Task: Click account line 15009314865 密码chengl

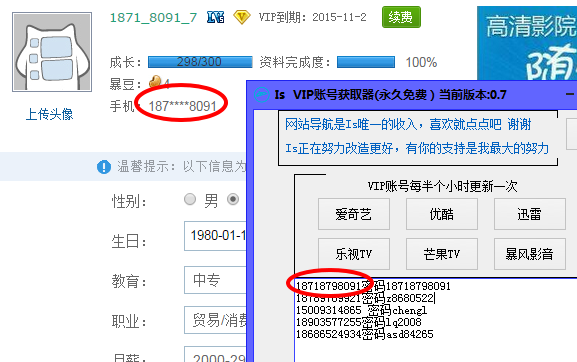Action: [361, 310]
